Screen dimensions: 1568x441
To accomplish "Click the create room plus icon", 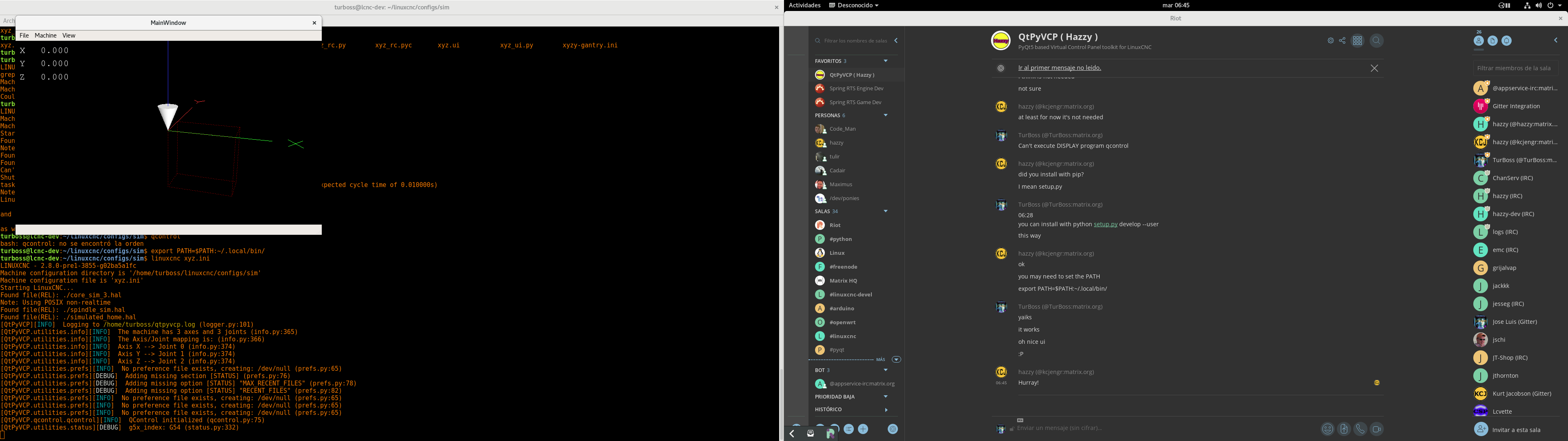I will 863,429.
